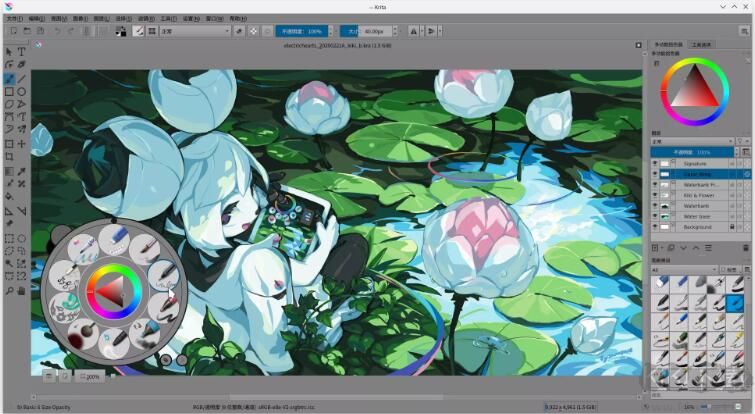
Task: Select the Fill bucket tool
Action: click(9, 196)
